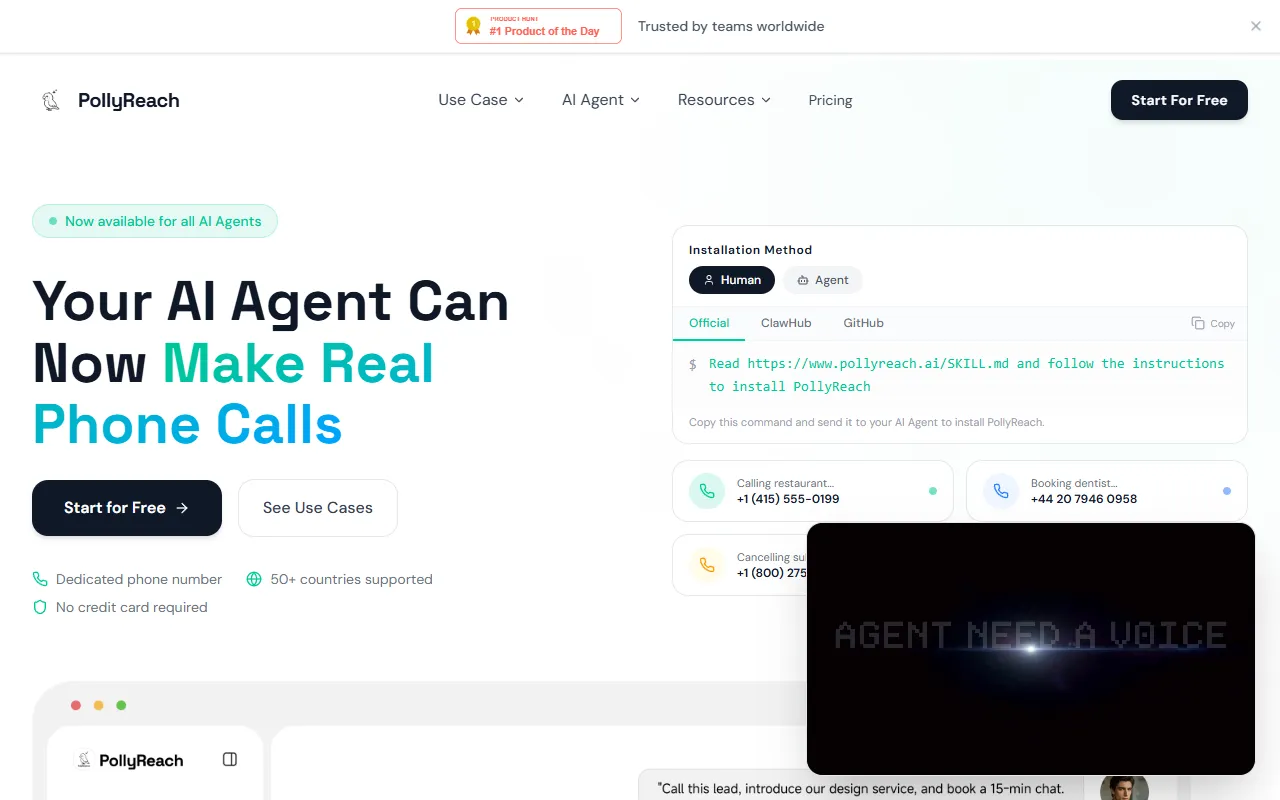The height and width of the screenshot is (800, 1280).
Task: Click the yellow phone icon for cancelling call
Action: click(707, 565)
